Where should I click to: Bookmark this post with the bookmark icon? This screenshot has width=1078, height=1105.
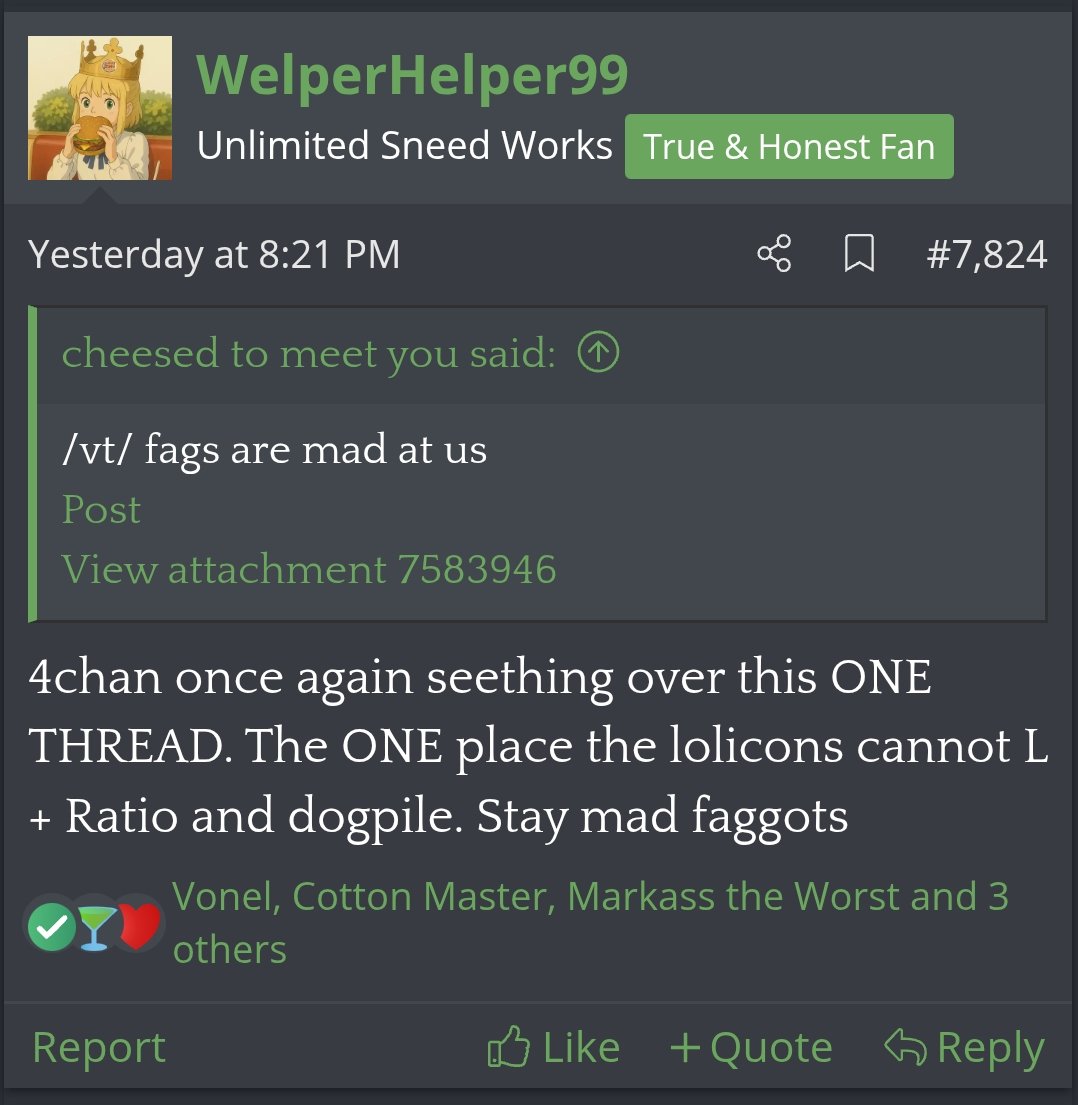point(860,254)
